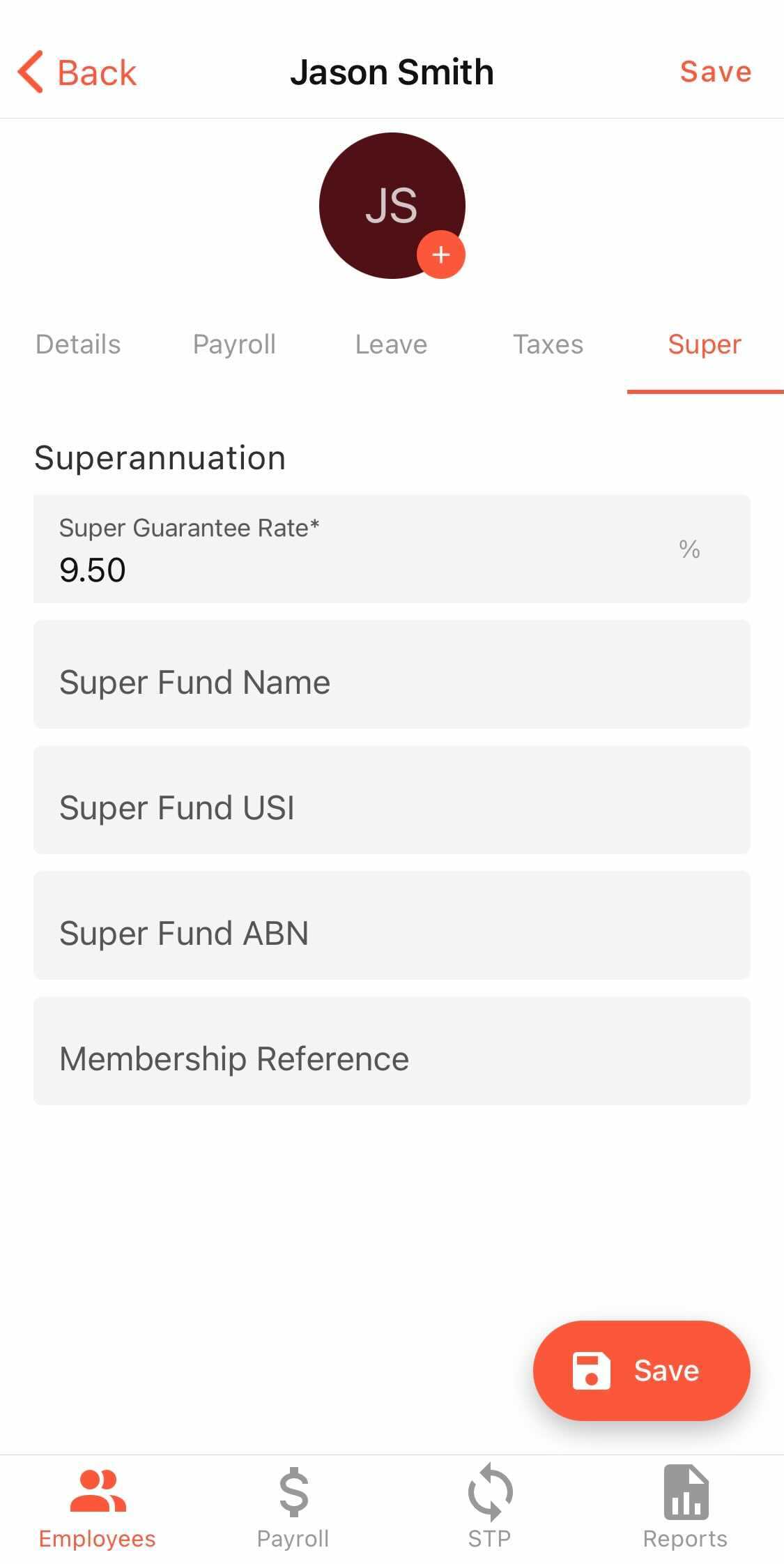
Task: Switch to the Taxes tab
Action: 548,344
